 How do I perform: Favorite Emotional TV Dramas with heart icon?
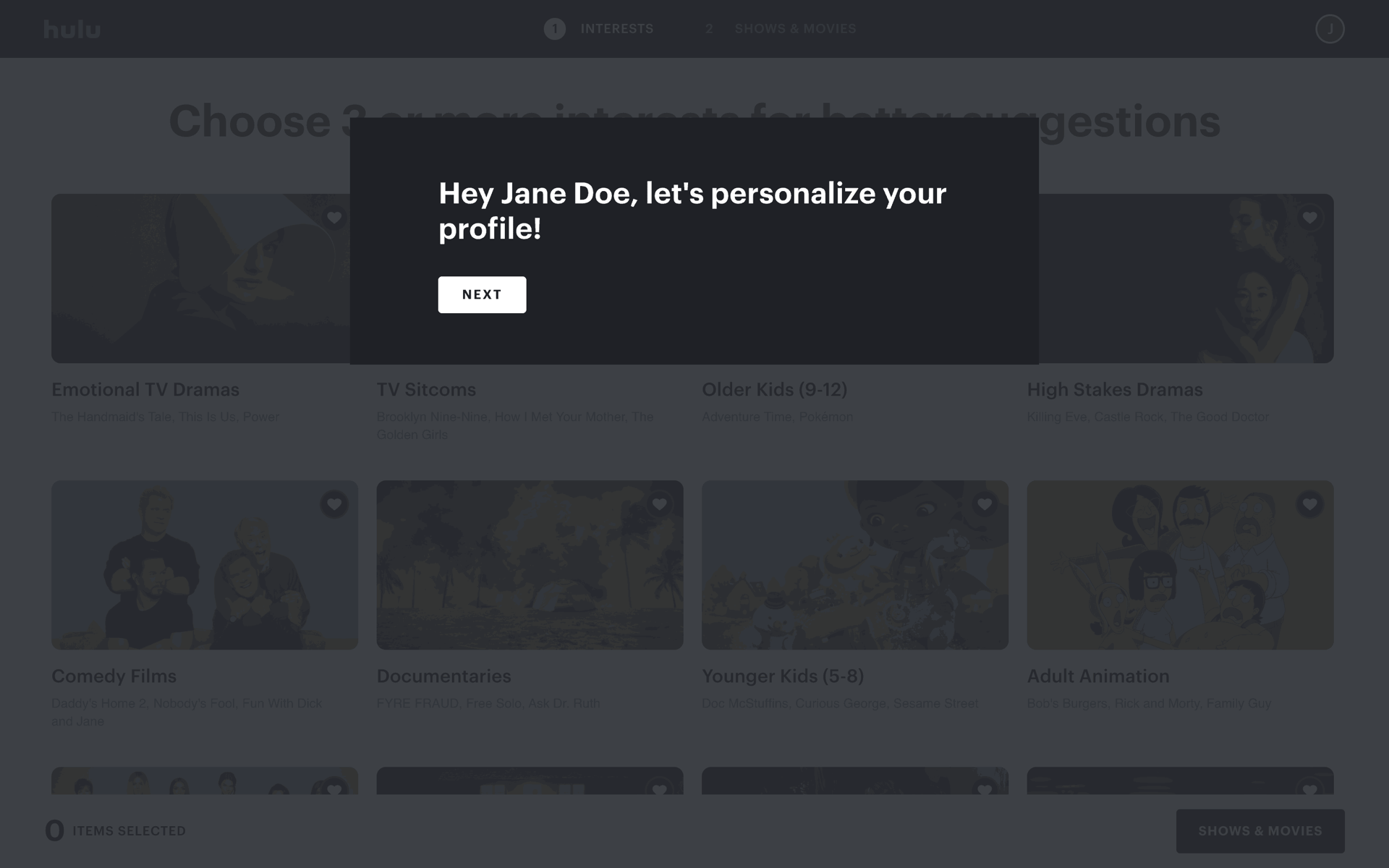click(x=334, y=217)
